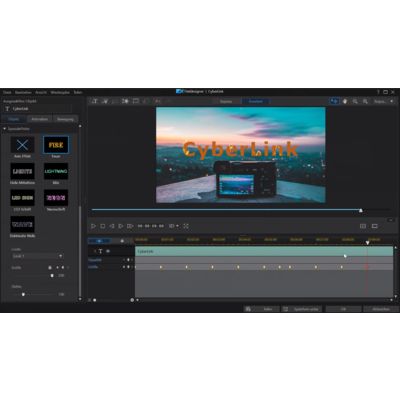Step to next frame
Image resolution: width=400 pixels, height=400 pixels.
121,226
